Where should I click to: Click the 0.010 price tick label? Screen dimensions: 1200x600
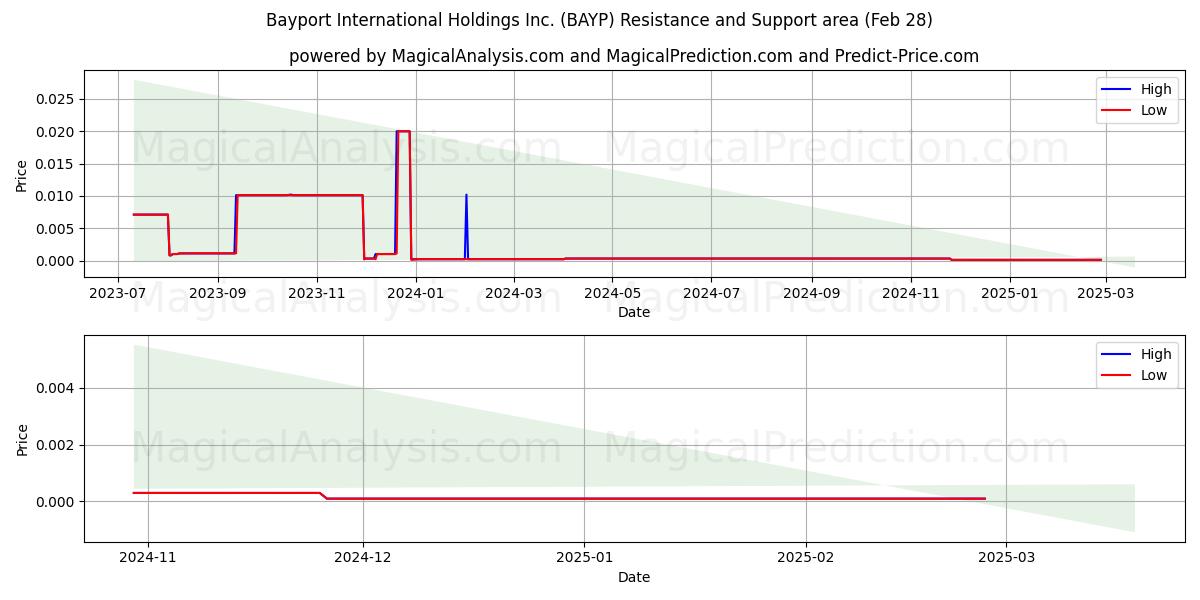[56, 196]
